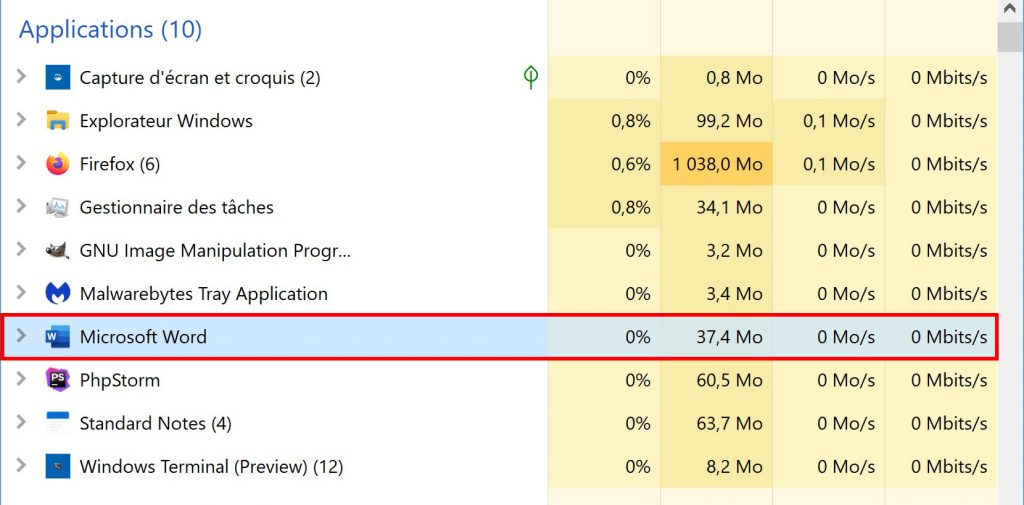
Task: Click the Applications (10) group header
Action: coord(110,30)
